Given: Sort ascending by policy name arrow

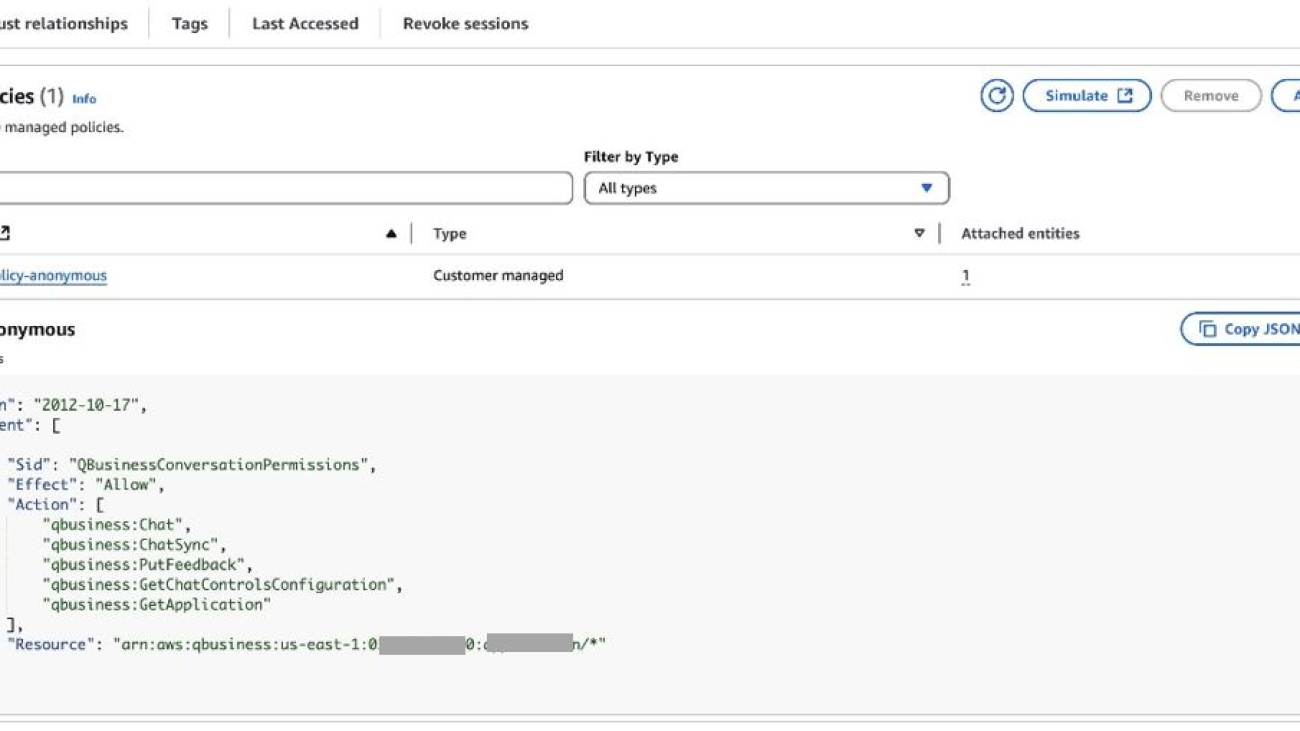Looking at the screenshot, I should tap(391, 234).
